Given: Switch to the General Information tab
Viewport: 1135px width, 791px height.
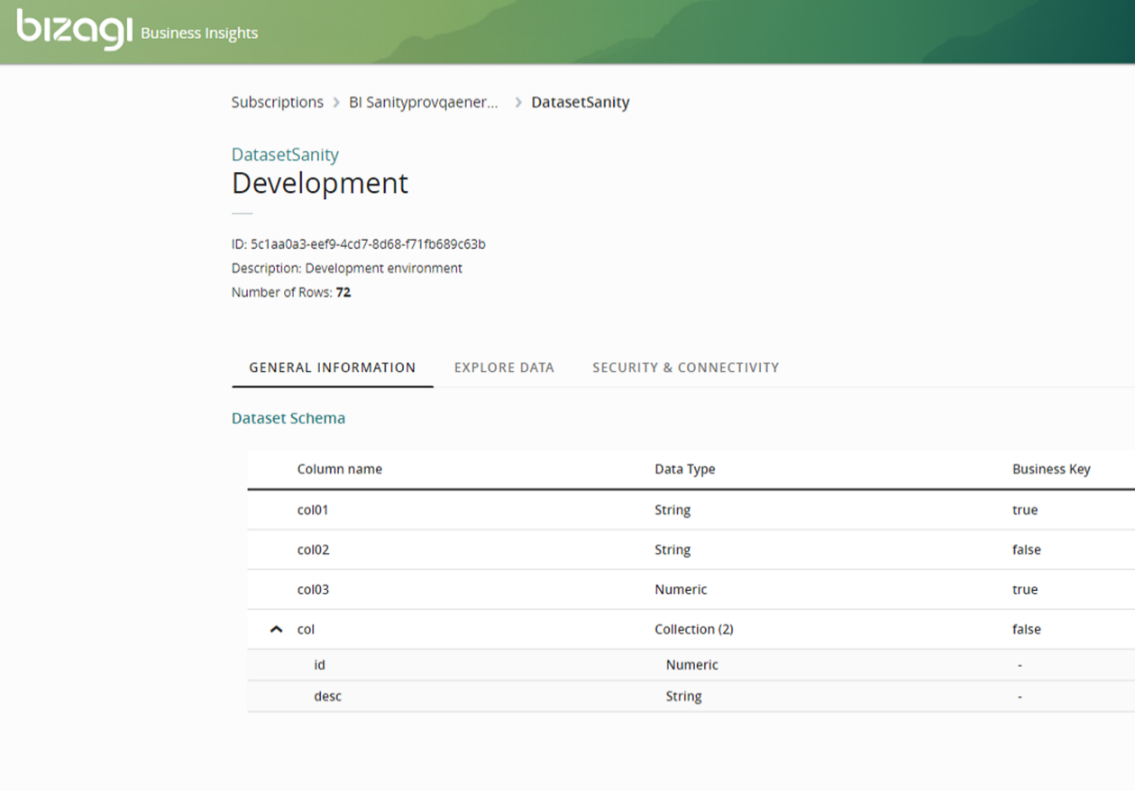Looking at the screenshot, I should (x=332, y=368).
